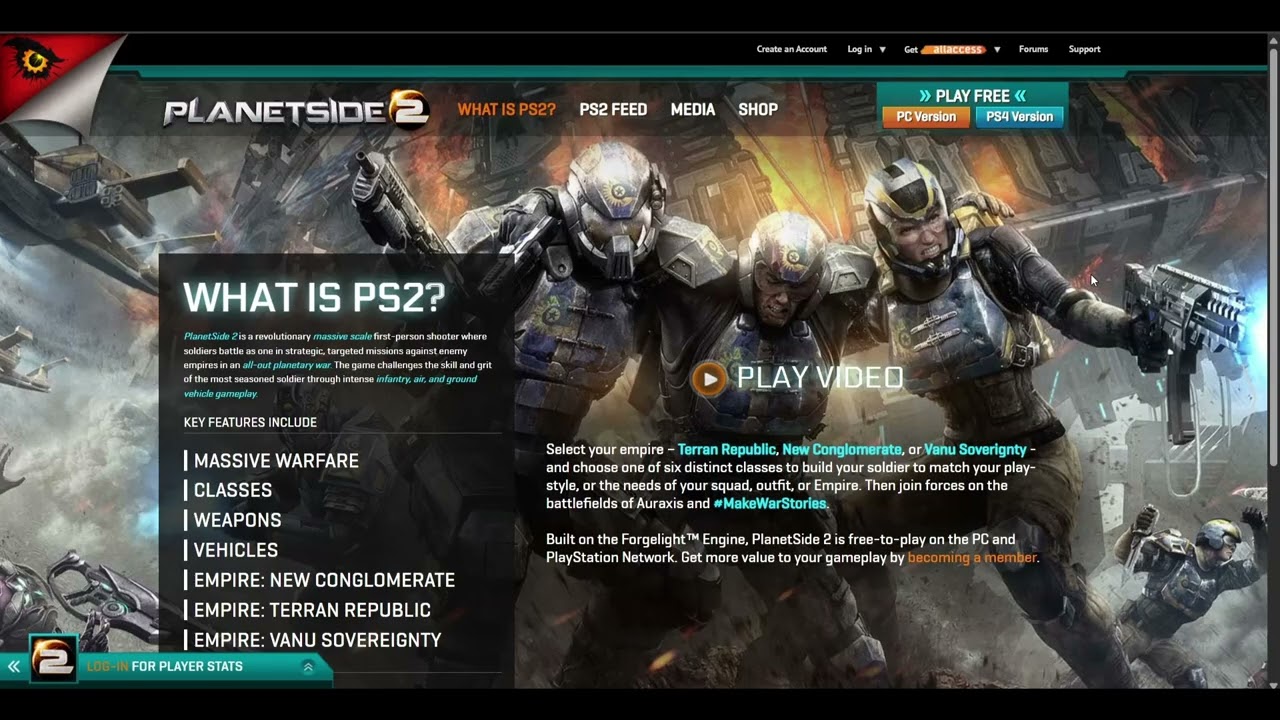Open the MEDIA menu item
This screenshot has height=720, width=1280.
point(693,110)
